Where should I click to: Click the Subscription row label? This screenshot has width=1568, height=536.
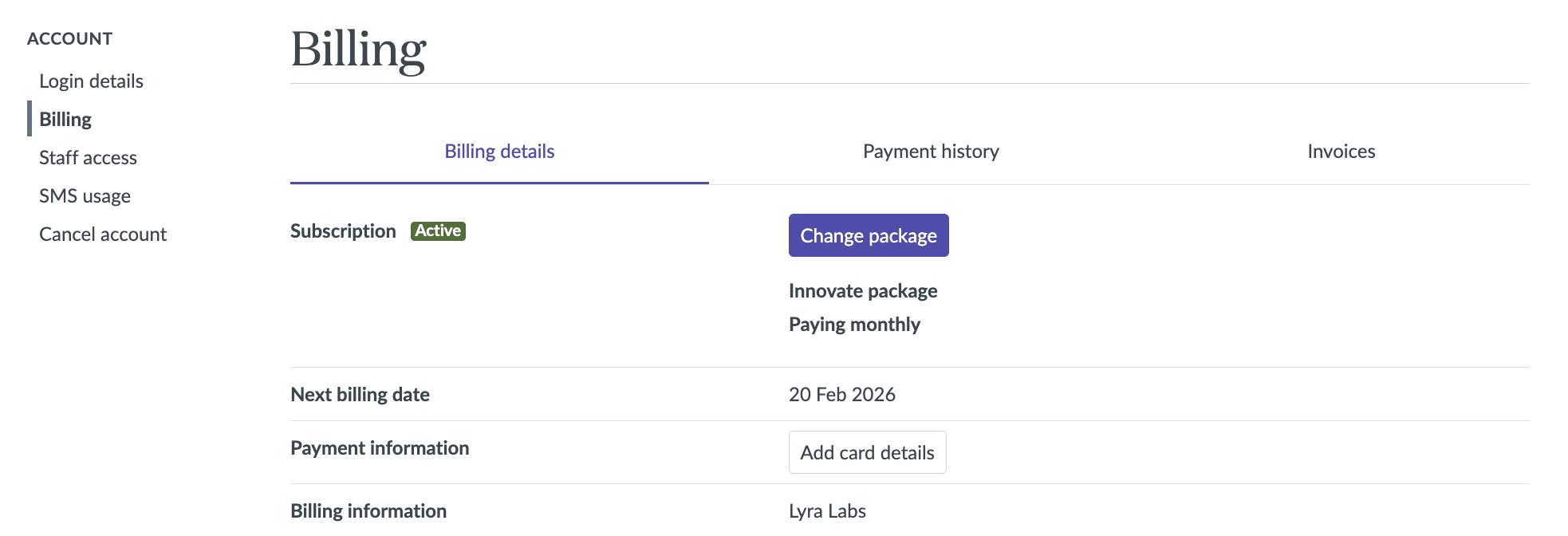(x=343, y=231)
